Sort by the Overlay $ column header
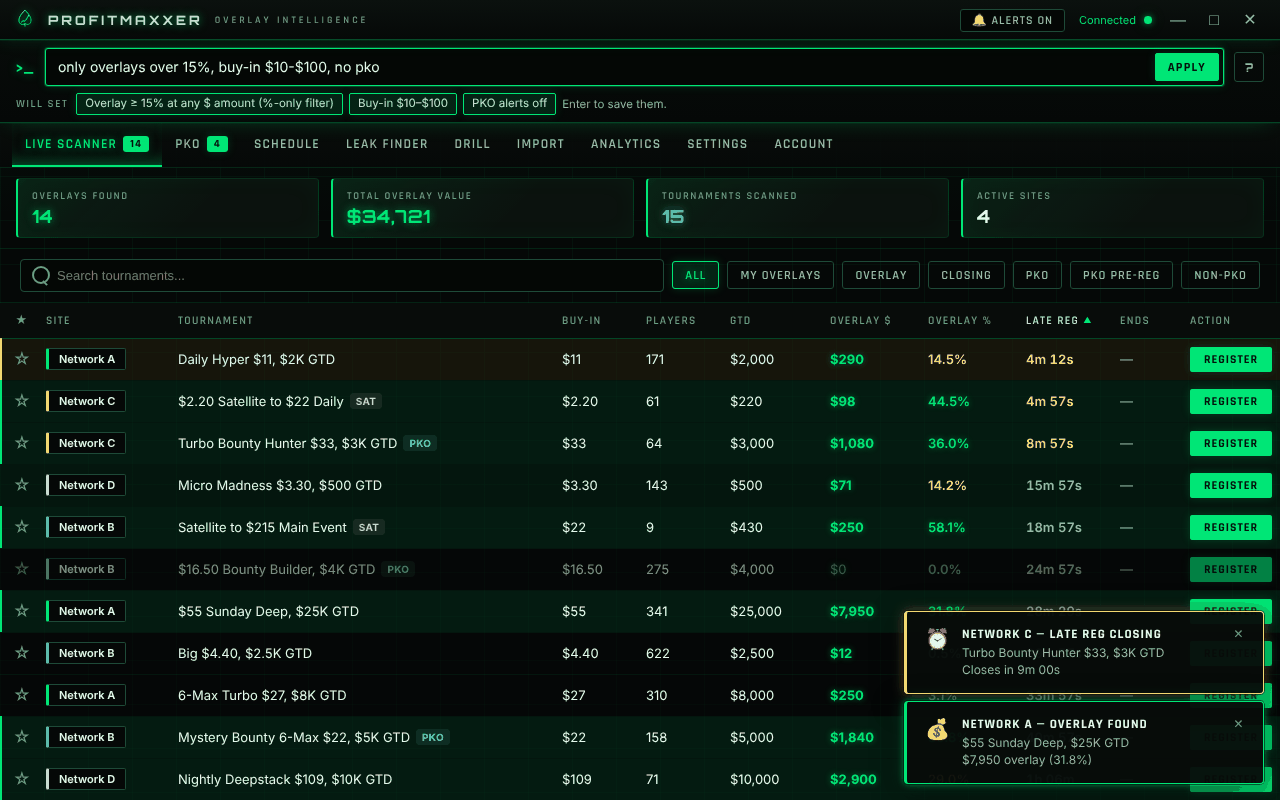1280x800 pixels. 860,321
